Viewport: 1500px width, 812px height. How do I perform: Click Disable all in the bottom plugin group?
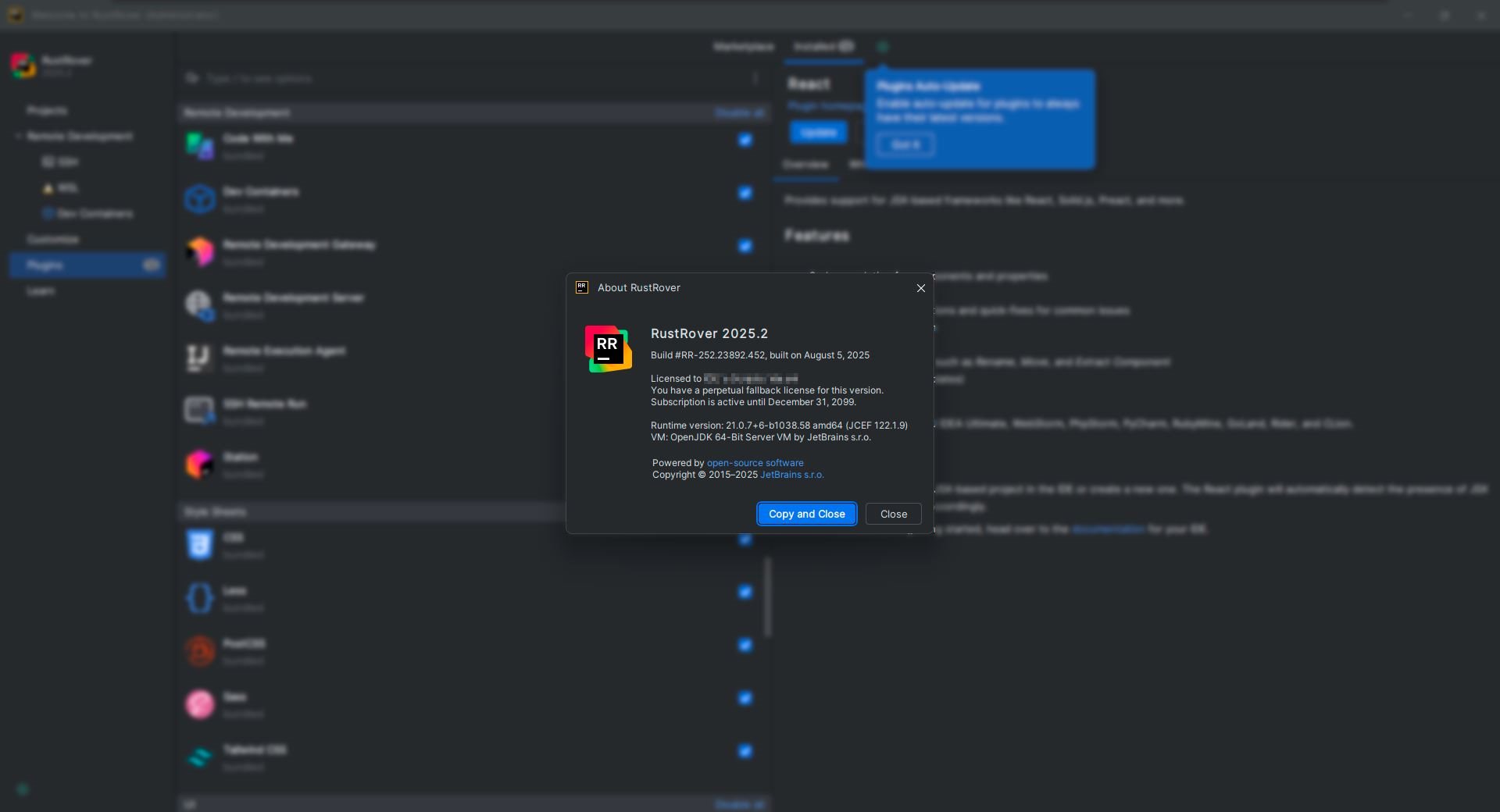click(x=740, y=804)
